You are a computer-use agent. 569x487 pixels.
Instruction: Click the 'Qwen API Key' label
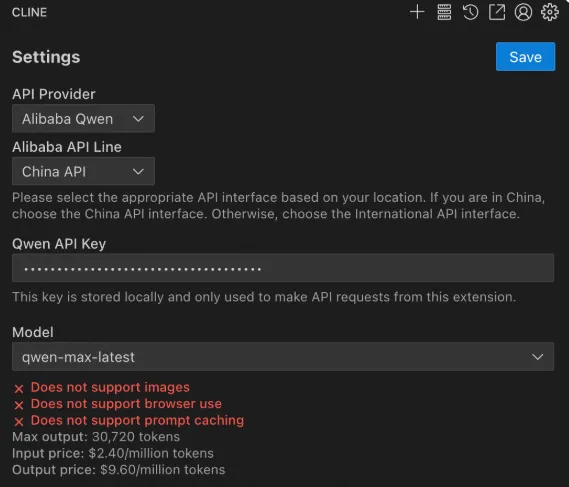click(x=59, y=244)
